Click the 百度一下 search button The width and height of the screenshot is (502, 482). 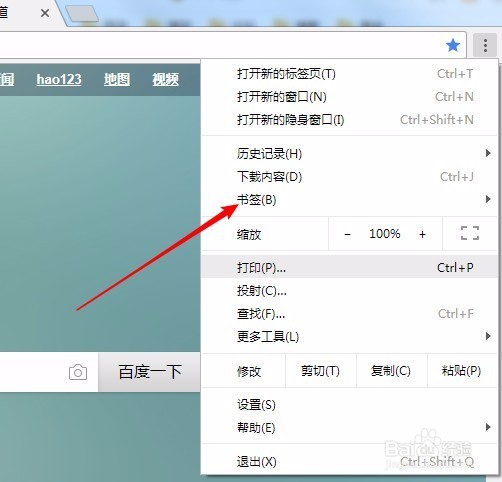point(149,372)
